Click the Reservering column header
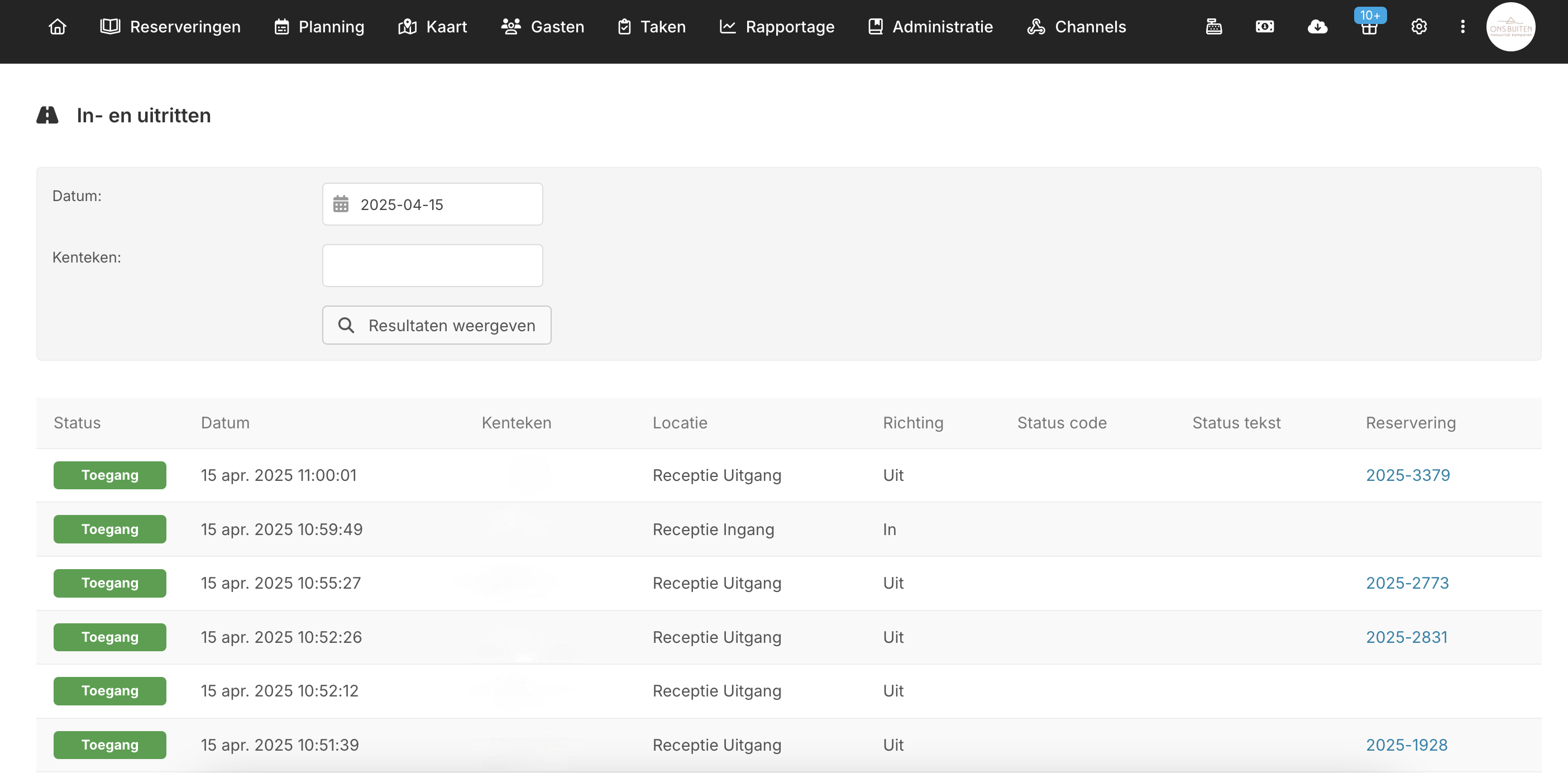Viewport: 1568px width, 773px height. [x=1411, y=423]
